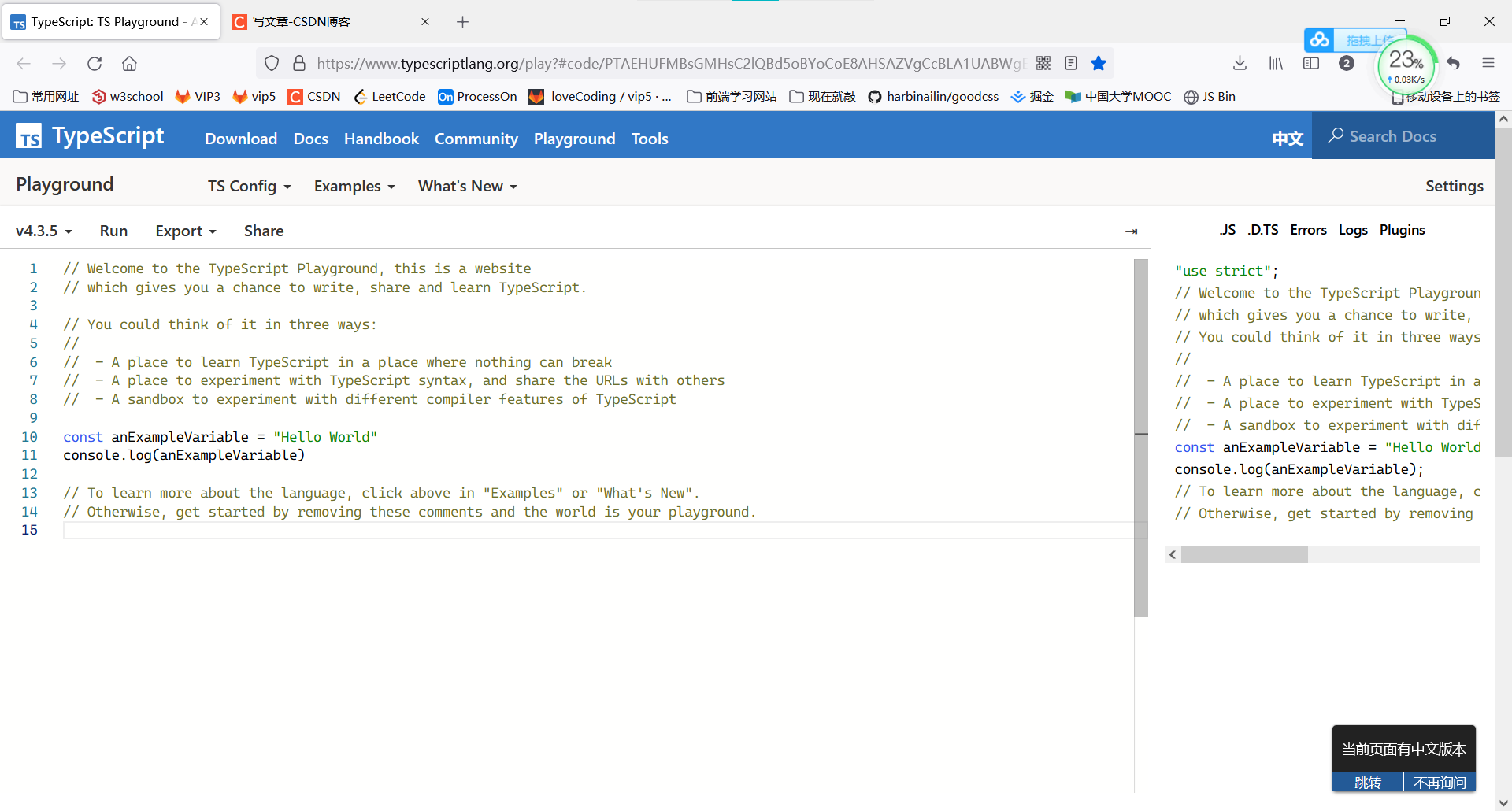
Task: Check the 23% upload progress circle
Action: click(1406, 64)
